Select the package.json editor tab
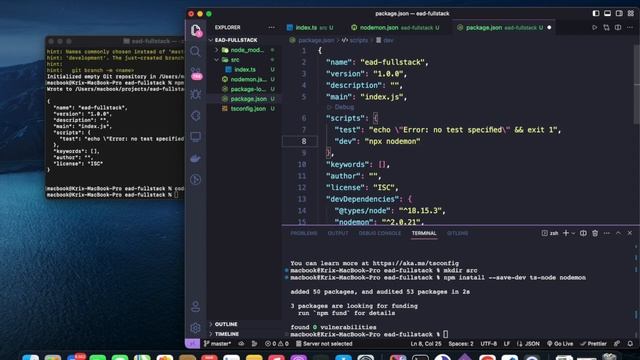 click(x=504, y=27)
